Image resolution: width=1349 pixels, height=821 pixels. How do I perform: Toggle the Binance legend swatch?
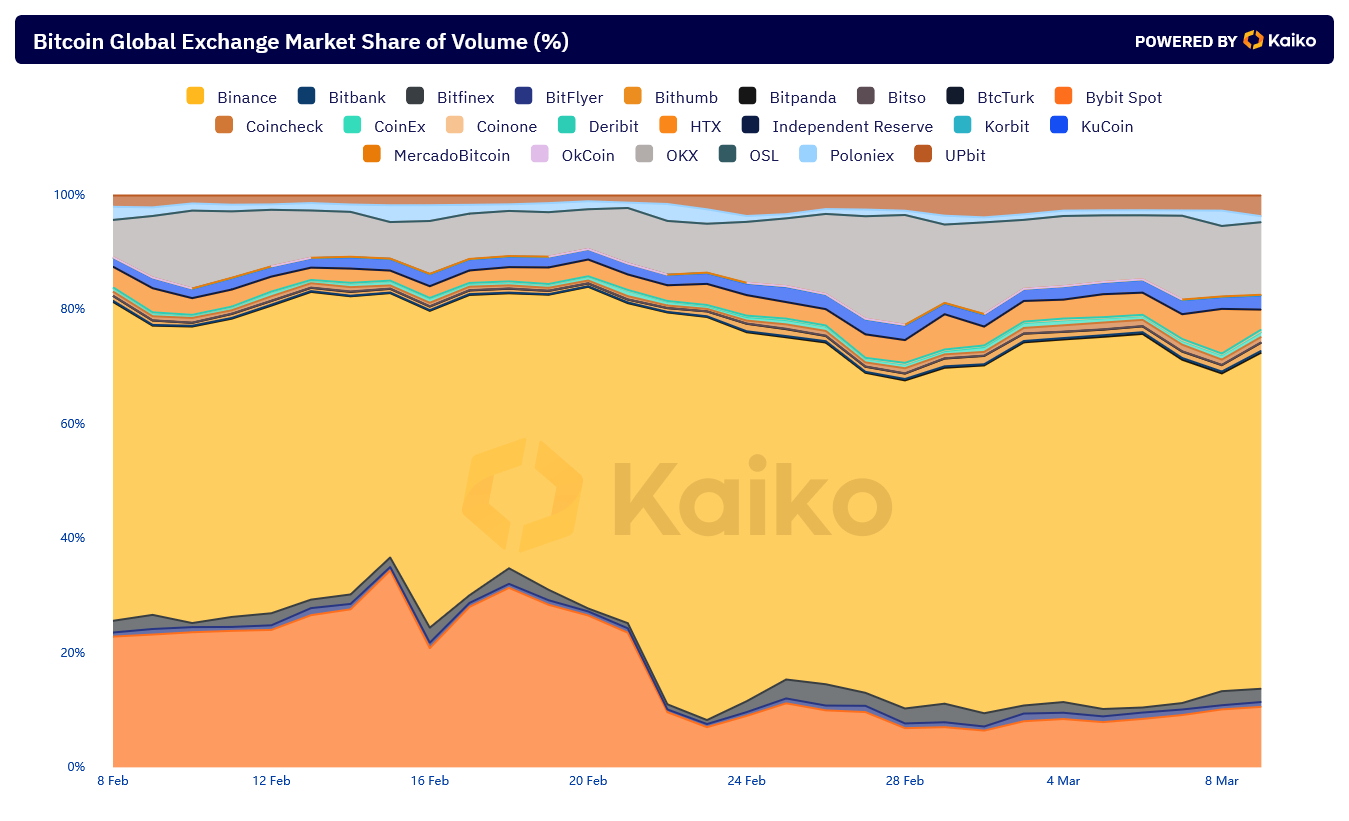pos(195,96)
